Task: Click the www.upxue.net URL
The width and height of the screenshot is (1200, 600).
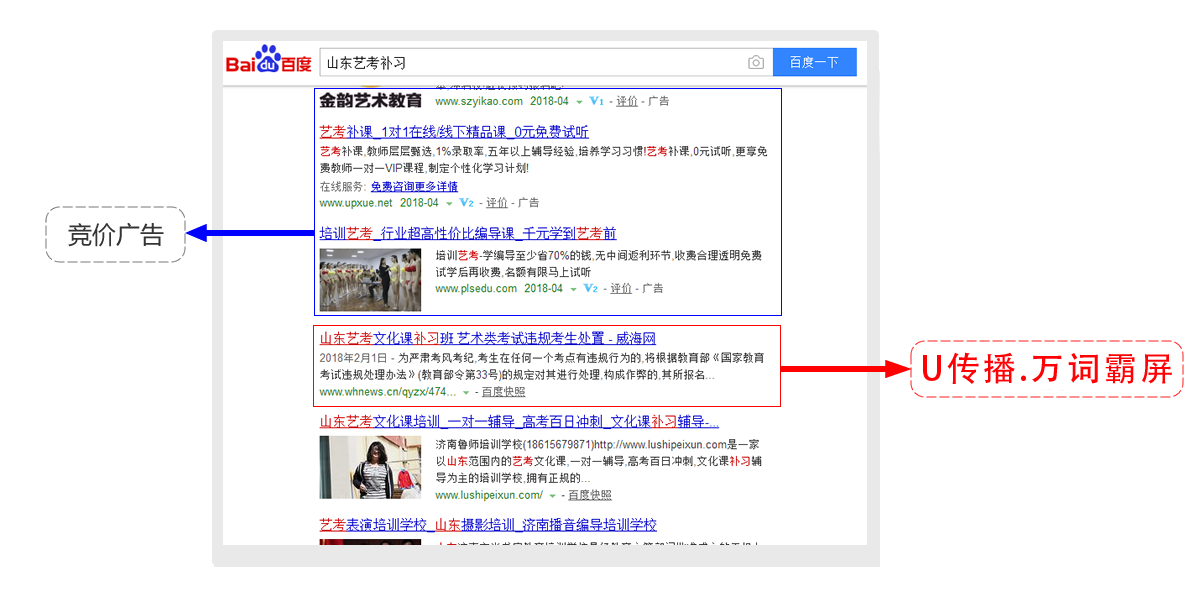Action: coord(356,203)
